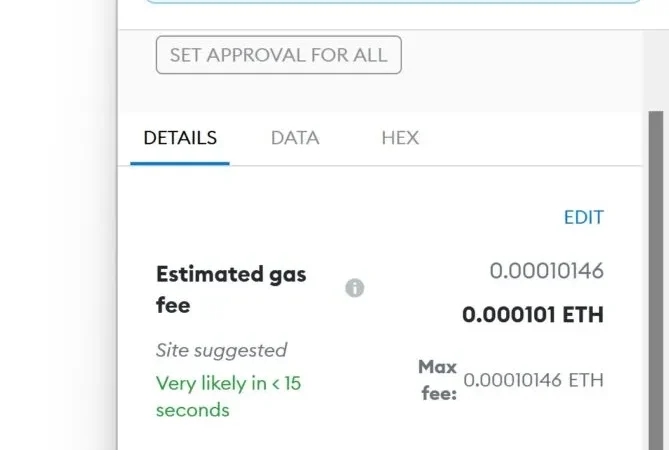Screen dimensions: 669x450
Task: Click the bold 0.000101 ETH value
Action: (533, 315)
